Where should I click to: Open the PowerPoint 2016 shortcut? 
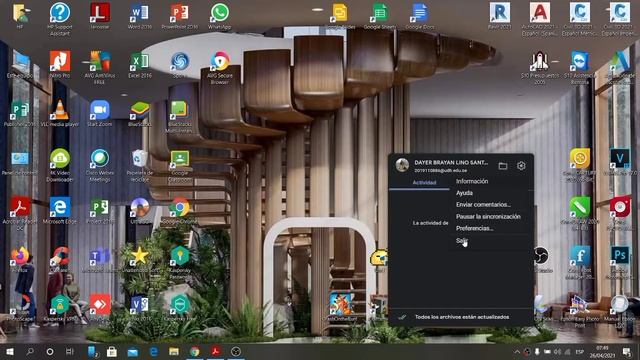180,16
